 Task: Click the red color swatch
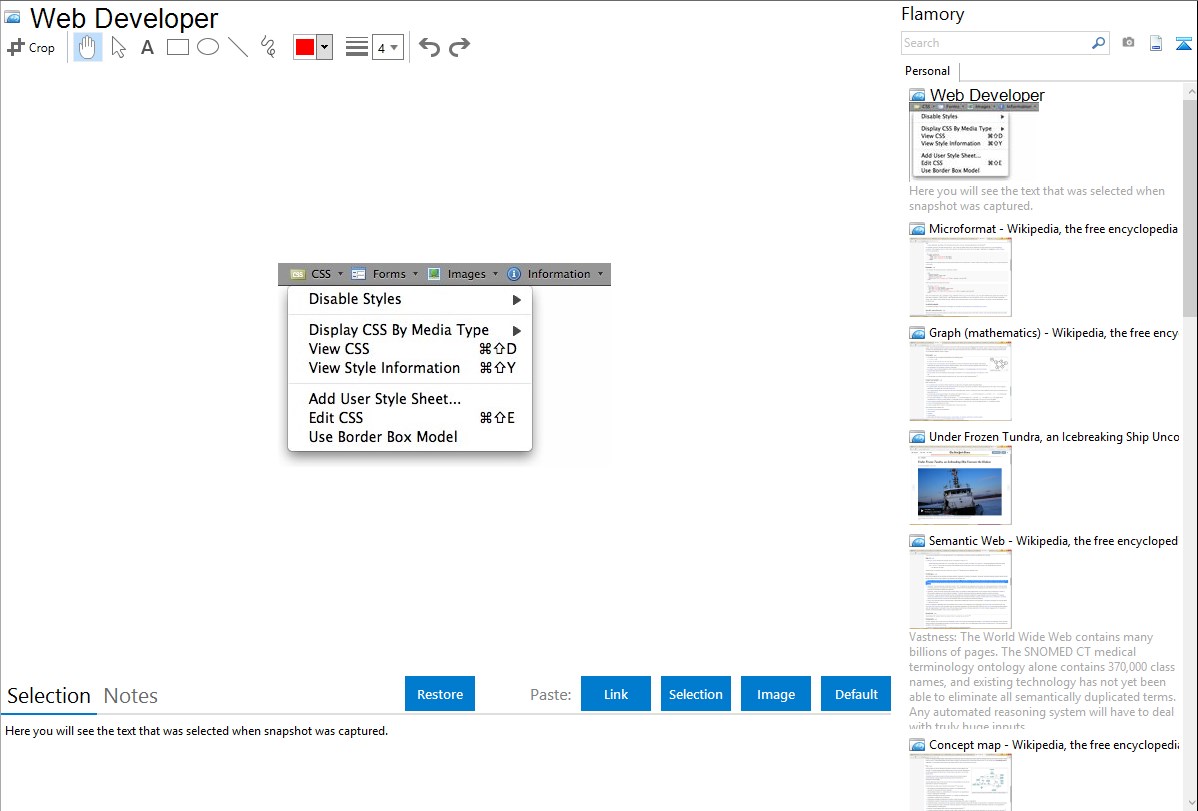305,47
